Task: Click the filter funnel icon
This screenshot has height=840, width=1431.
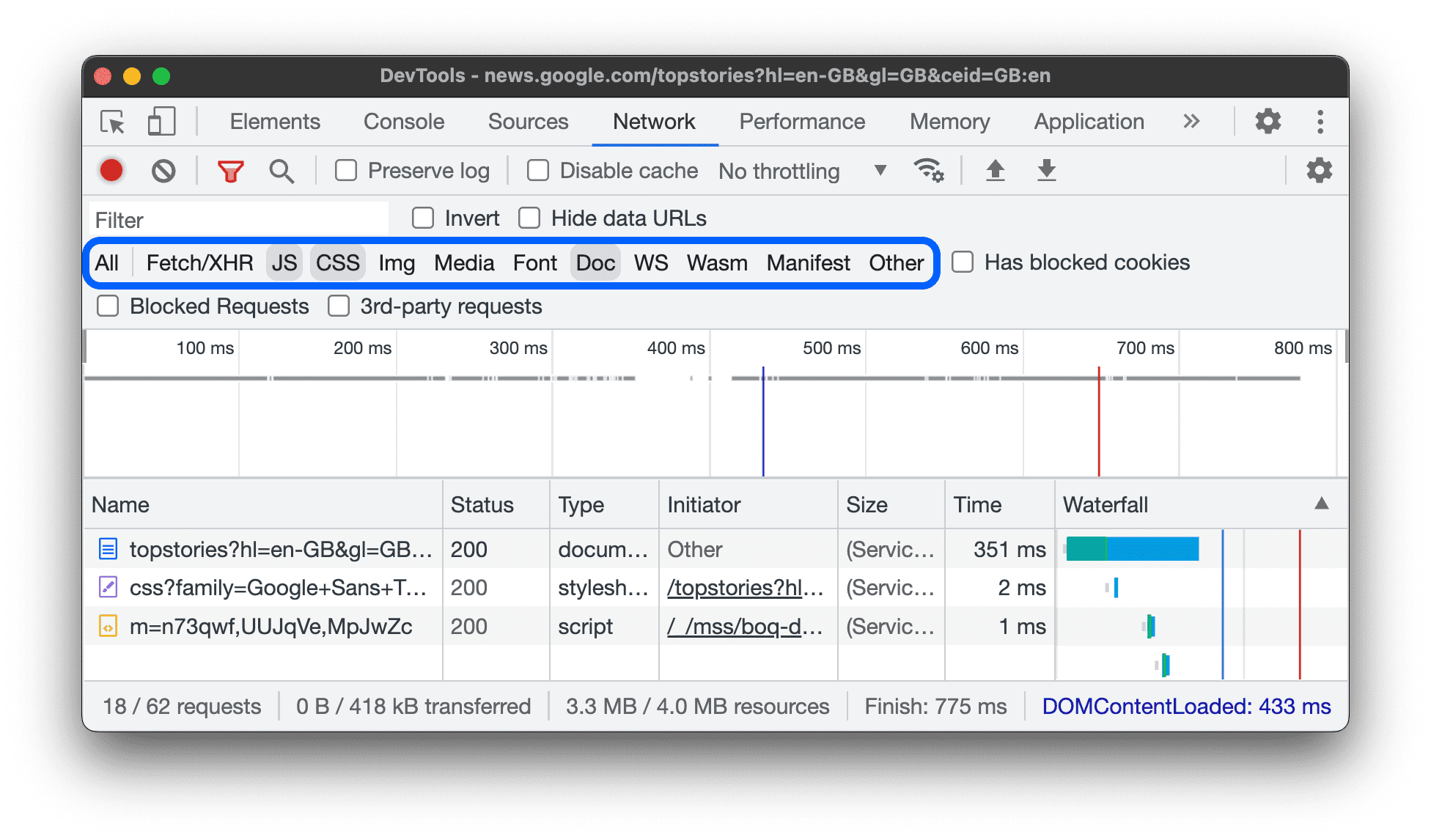Action: (230, 169)
